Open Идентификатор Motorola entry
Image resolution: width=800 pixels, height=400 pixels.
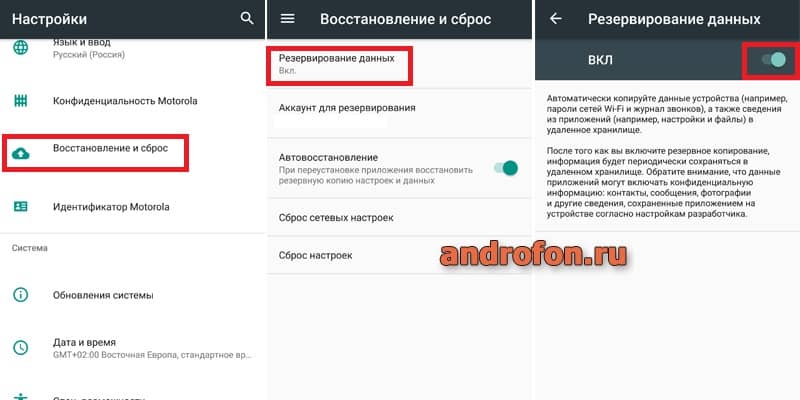coord(133,207)
